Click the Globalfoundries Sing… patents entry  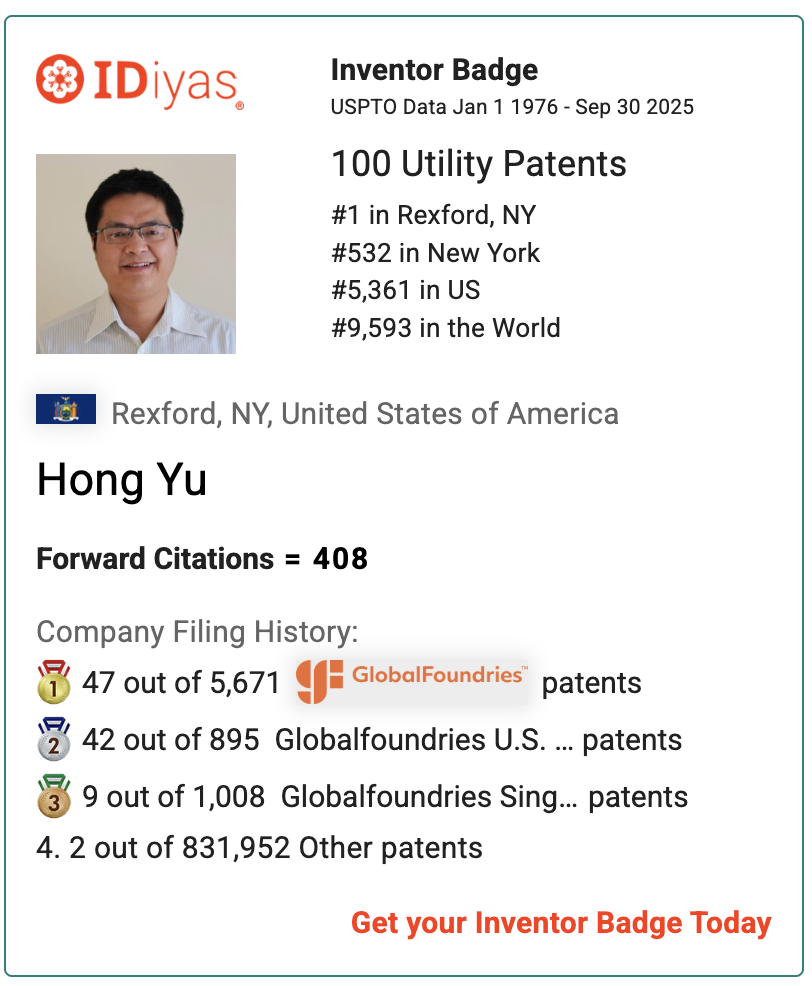[x=484, y=797]
